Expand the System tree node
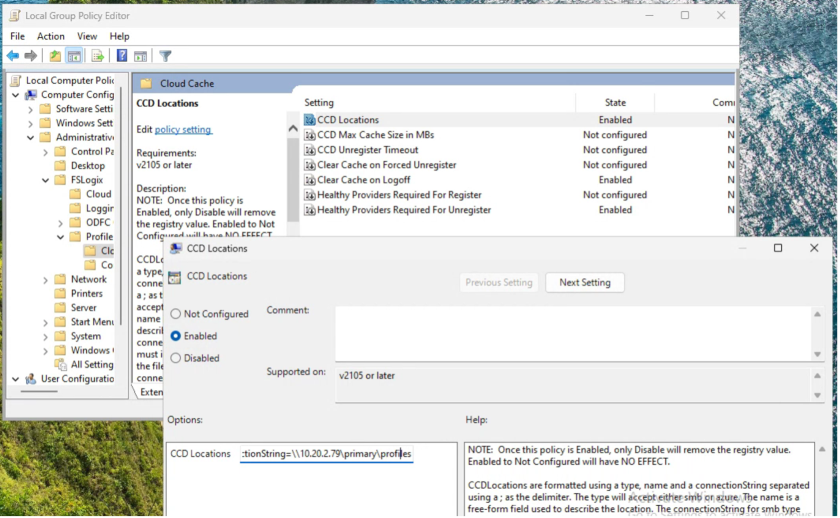Screen dimensions: 840x518 [x=46, y=336]
